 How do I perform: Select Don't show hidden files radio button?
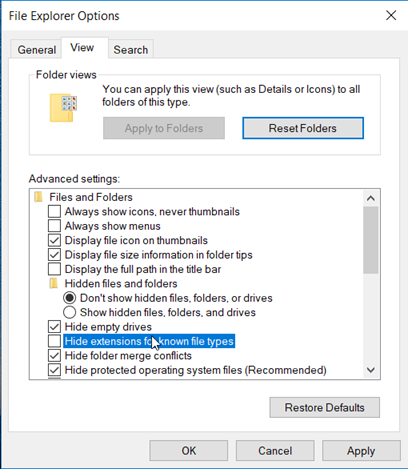click(x=69, y=298)
